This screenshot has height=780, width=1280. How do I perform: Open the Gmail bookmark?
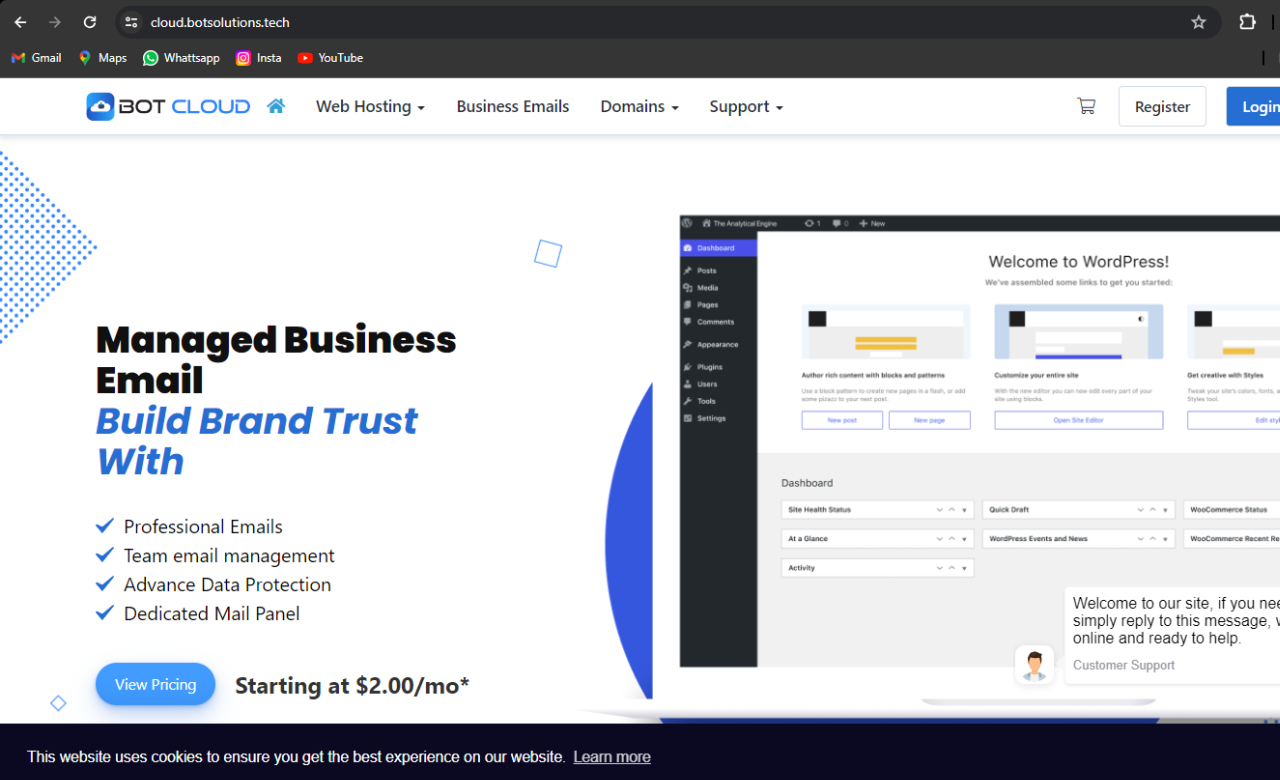tap(36, 58)
